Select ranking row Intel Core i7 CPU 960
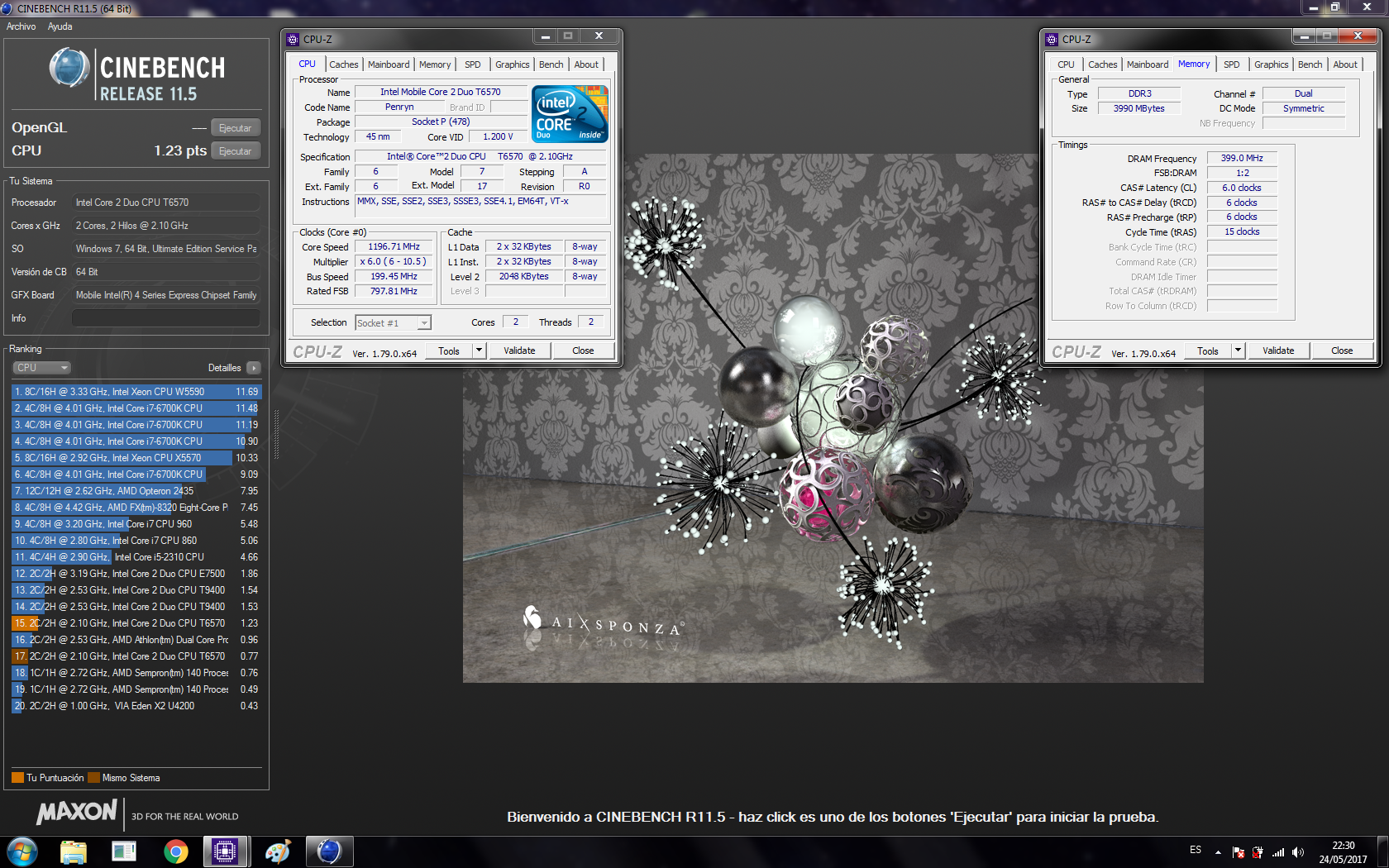The height and width of the screenshot is (868, 1389). pyautogui.click(x=136, y=524)
